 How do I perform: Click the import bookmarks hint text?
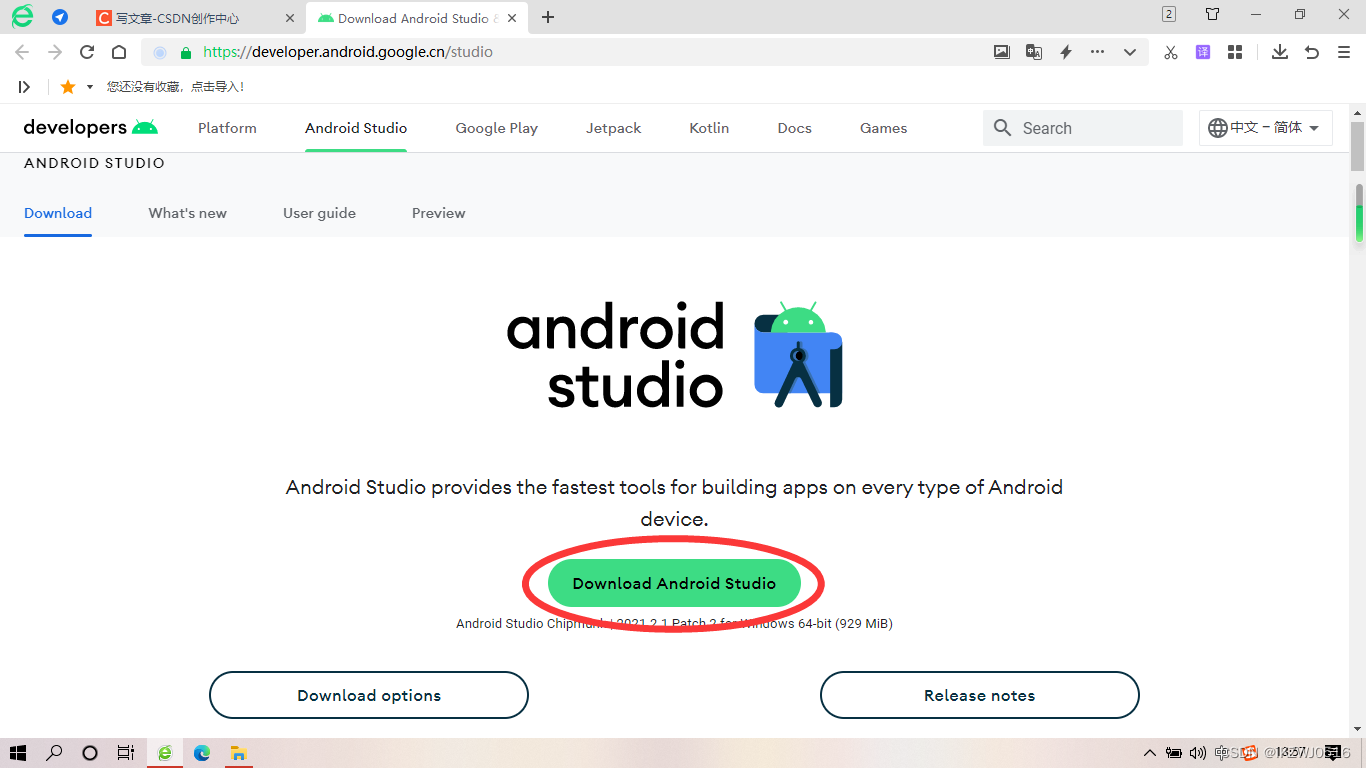(176, 87)
